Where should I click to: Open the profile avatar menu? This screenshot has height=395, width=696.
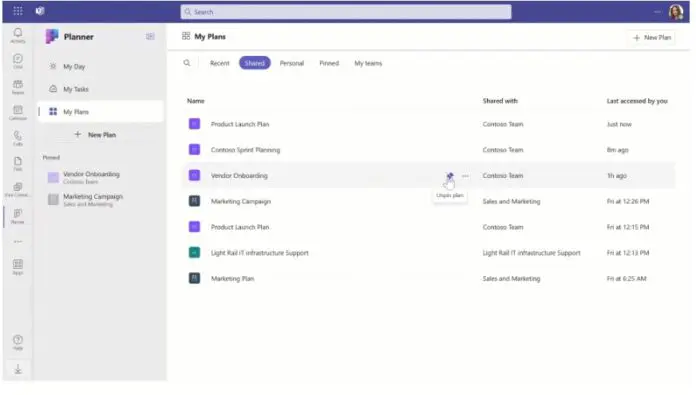676,12
